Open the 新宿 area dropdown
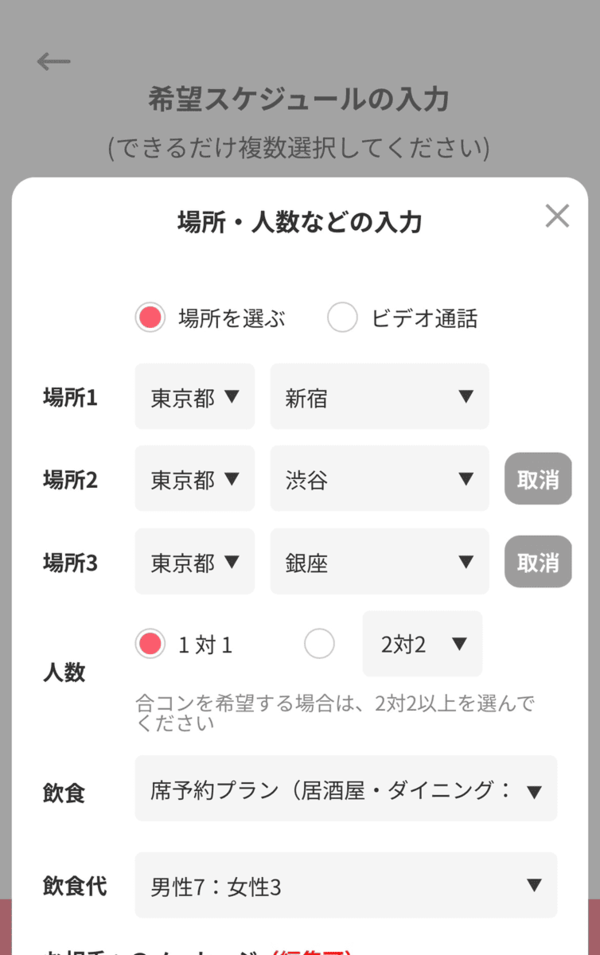 pyautogui.click(x=379, y=397)
